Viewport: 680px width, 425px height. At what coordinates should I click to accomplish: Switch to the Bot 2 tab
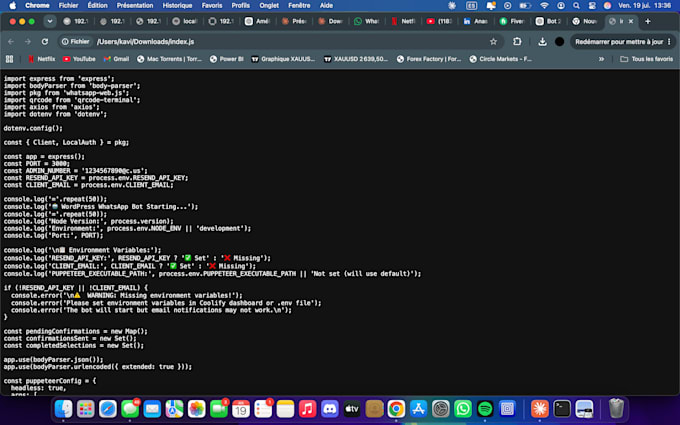pos(549,21)
